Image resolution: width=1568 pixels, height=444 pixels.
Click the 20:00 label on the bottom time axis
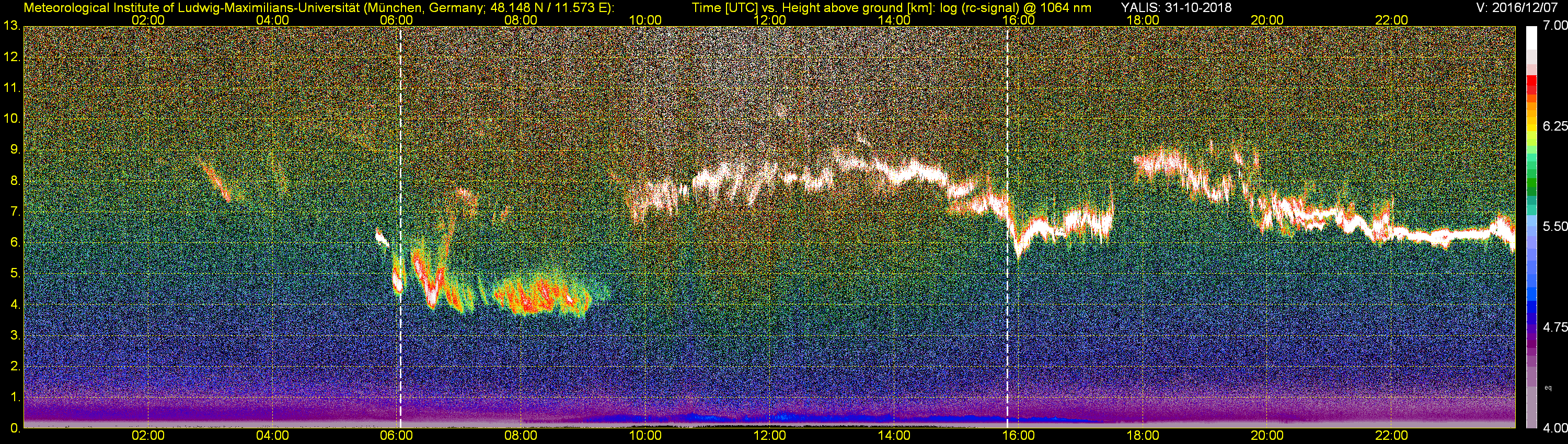[1267, 436]
